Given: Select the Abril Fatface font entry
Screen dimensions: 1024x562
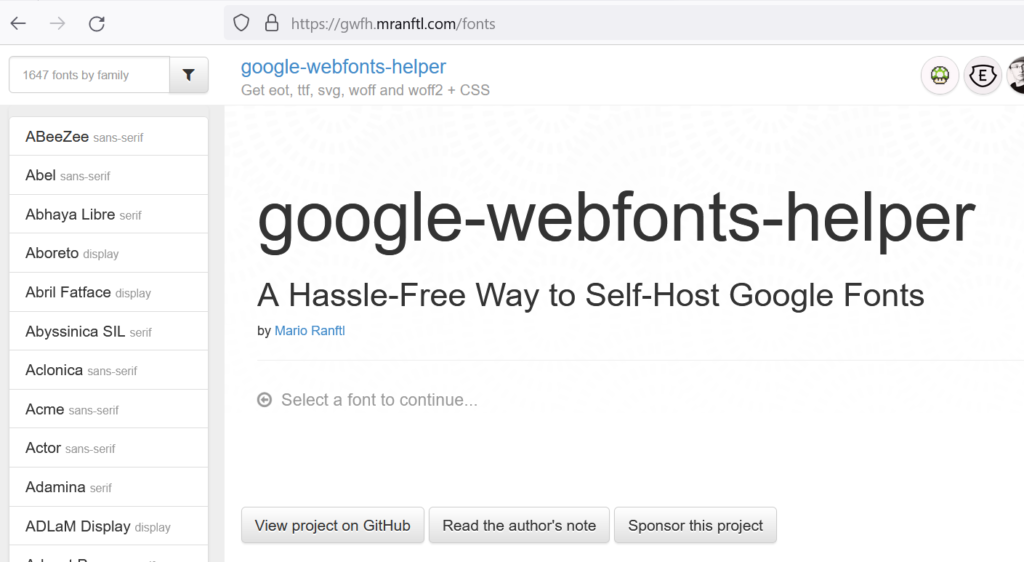Looking at the screenshot, I should 68,292.
